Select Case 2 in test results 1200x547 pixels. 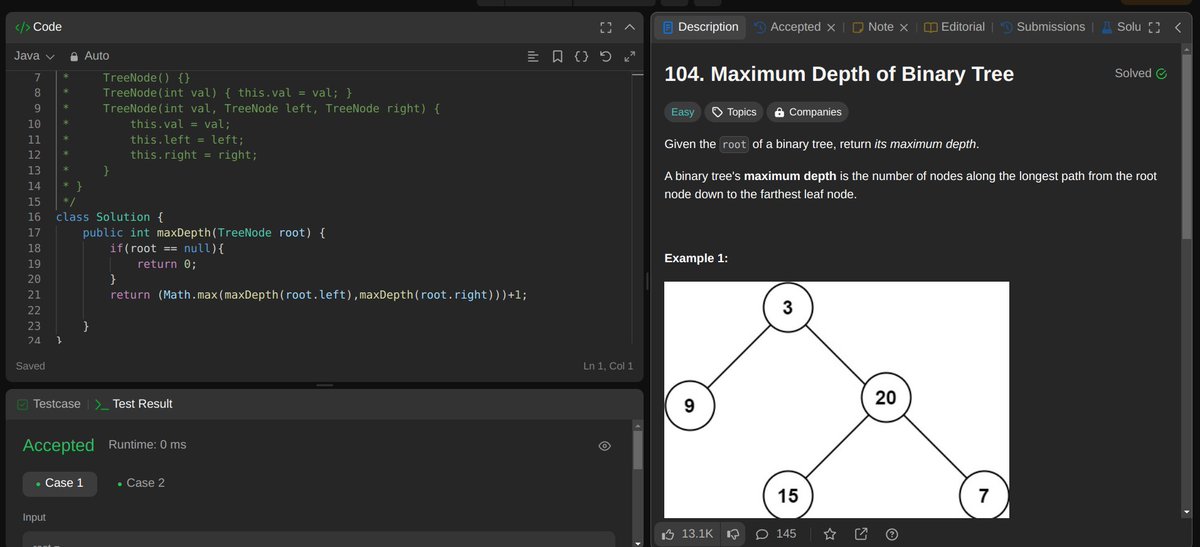point(141,483)
